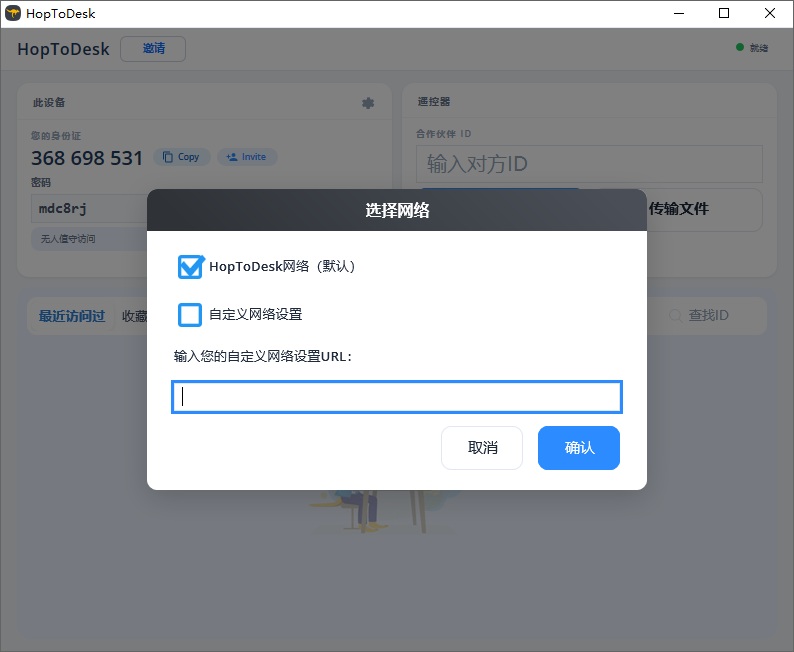Image resolution: width=794 pixels, height=652 pixels.
Task: Click the dialog label 输入您的自定义网络设置URL
Action: [x=262, y=356]
